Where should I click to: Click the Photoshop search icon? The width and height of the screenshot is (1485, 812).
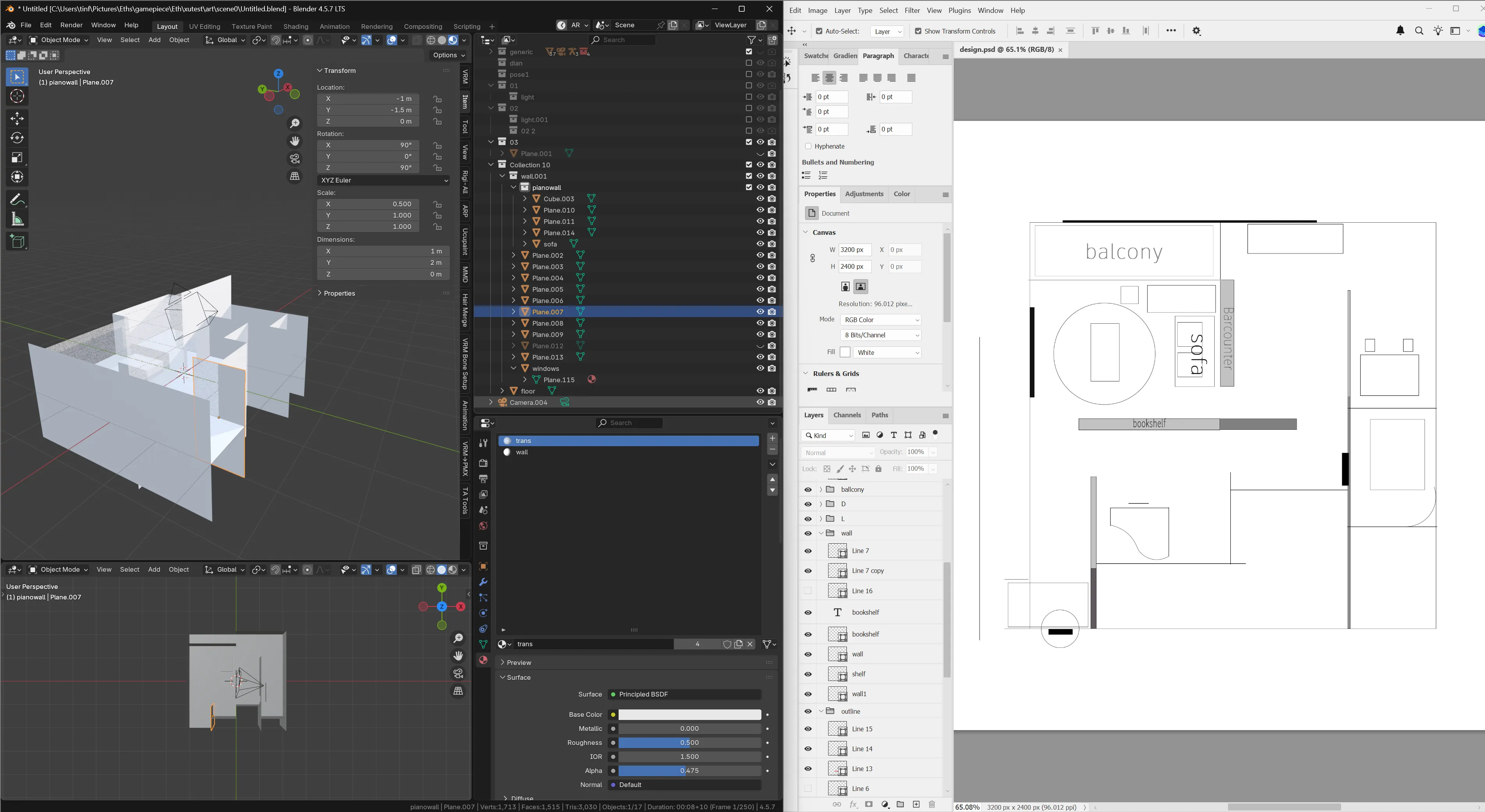coord(1419,31)
